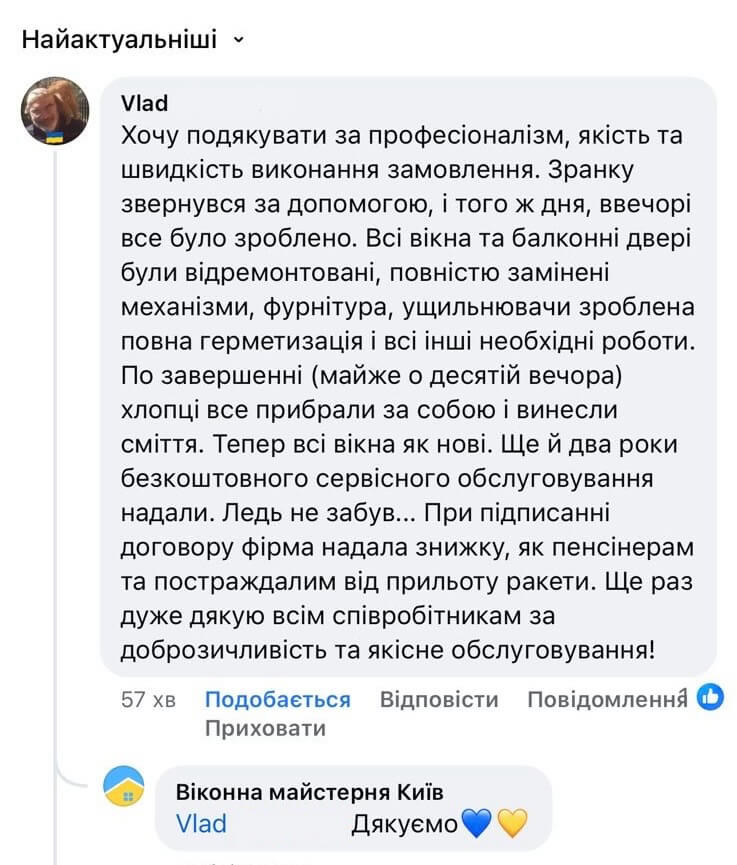Click the chevron next to Найактуальніші
Viewport: 737px width, 865px height.
click(238, 40)
